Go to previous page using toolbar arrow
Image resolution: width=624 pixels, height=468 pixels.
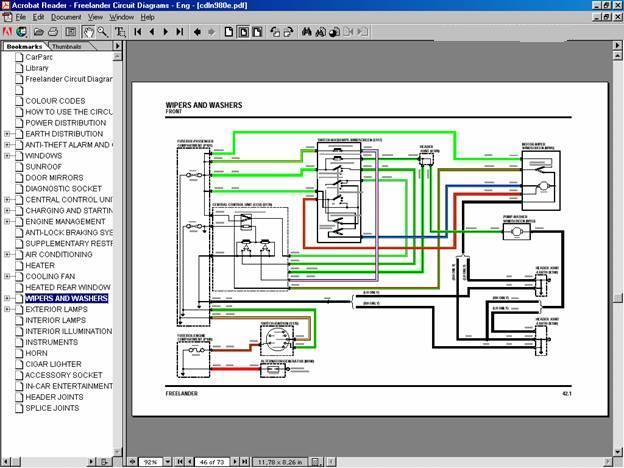[x=152, y=32]
